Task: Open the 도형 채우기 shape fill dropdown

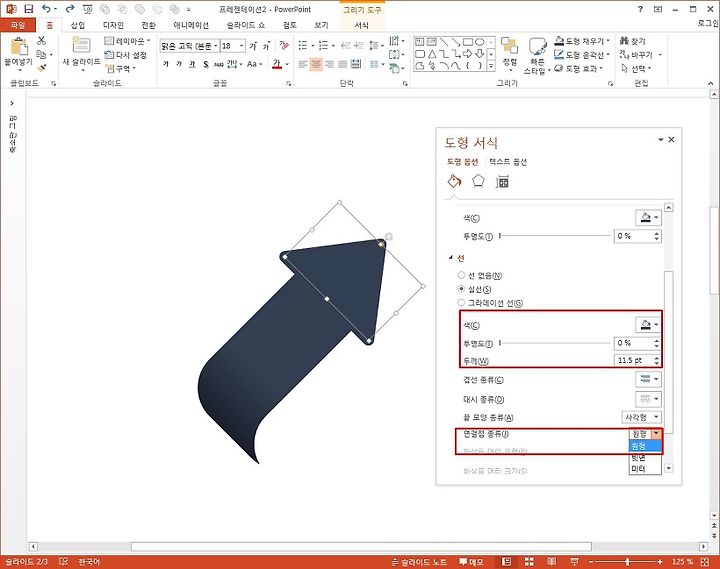Action: 582,41
